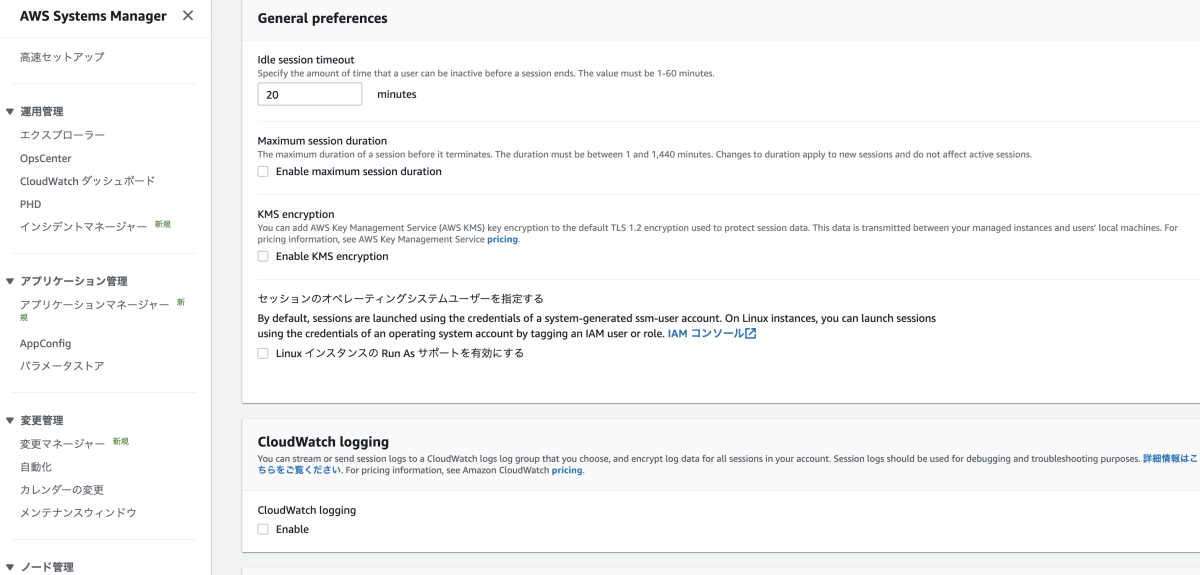
Task: Open CloudWatch ダッシュボード menu item
Action: point(87,181)
